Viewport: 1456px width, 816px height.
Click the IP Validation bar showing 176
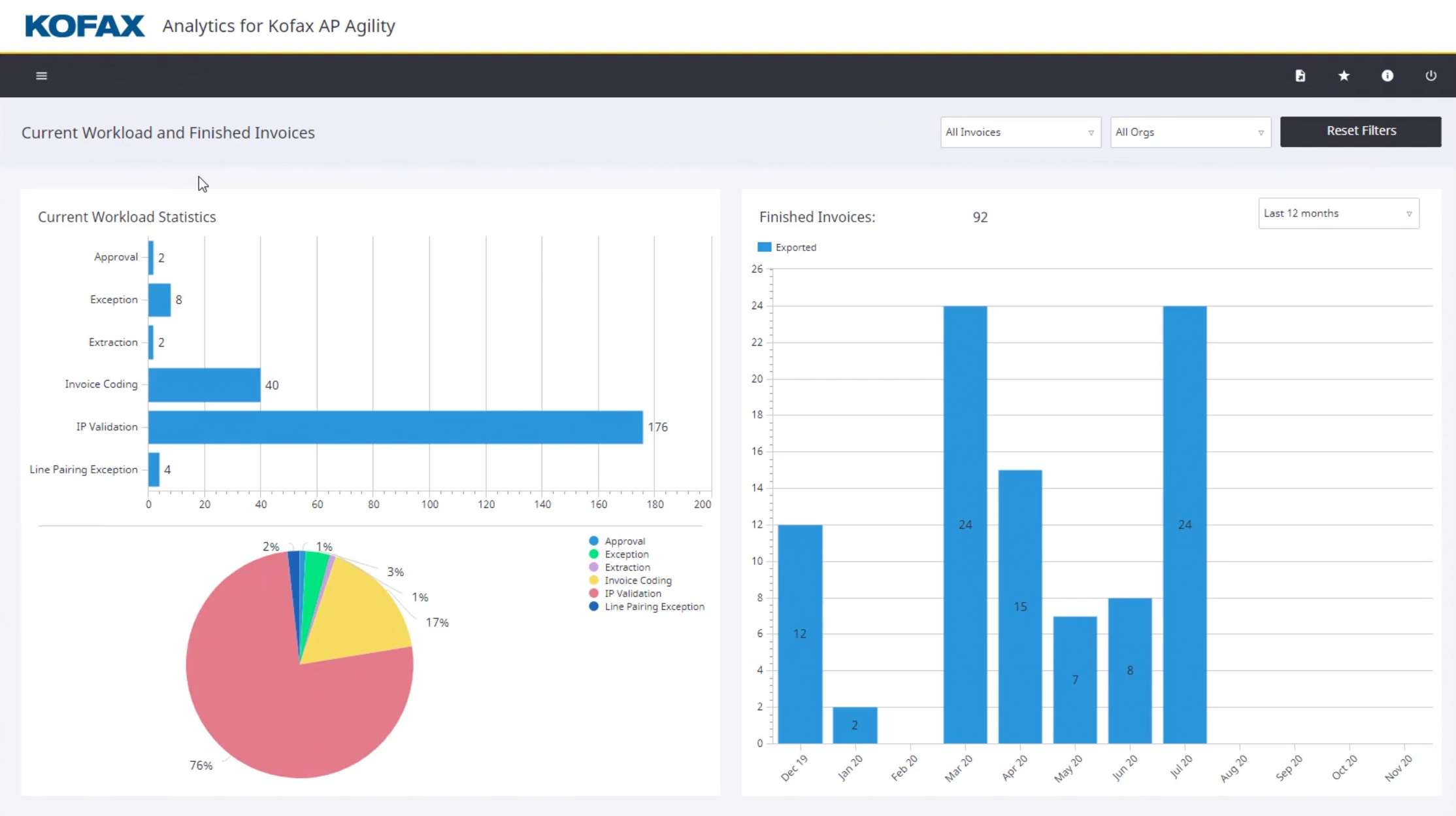click(x=395, y=427)
